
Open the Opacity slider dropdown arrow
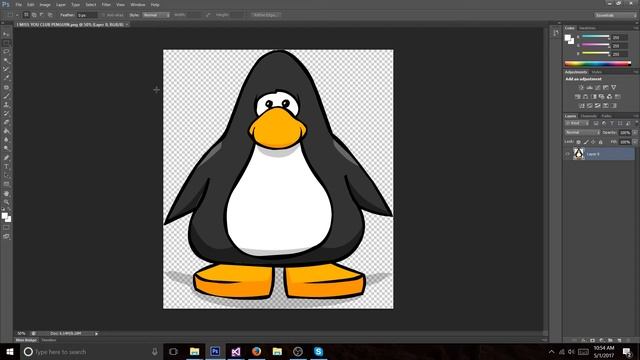[635, 132]
